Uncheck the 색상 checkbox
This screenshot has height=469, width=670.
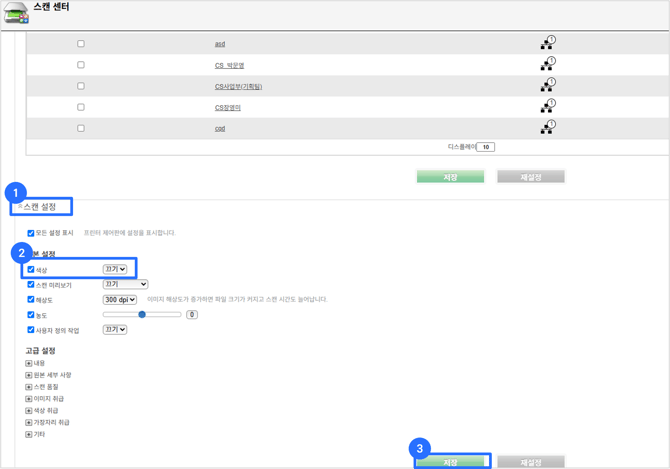point(31,270)
